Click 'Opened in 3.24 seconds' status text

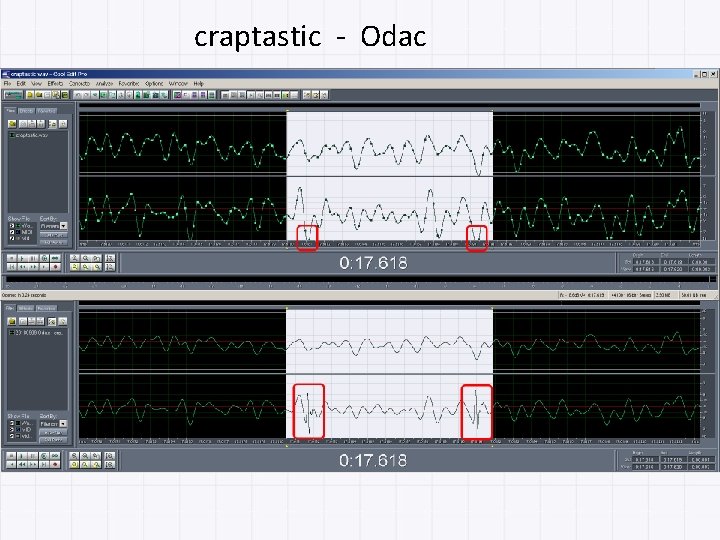(x=23, y=295)
